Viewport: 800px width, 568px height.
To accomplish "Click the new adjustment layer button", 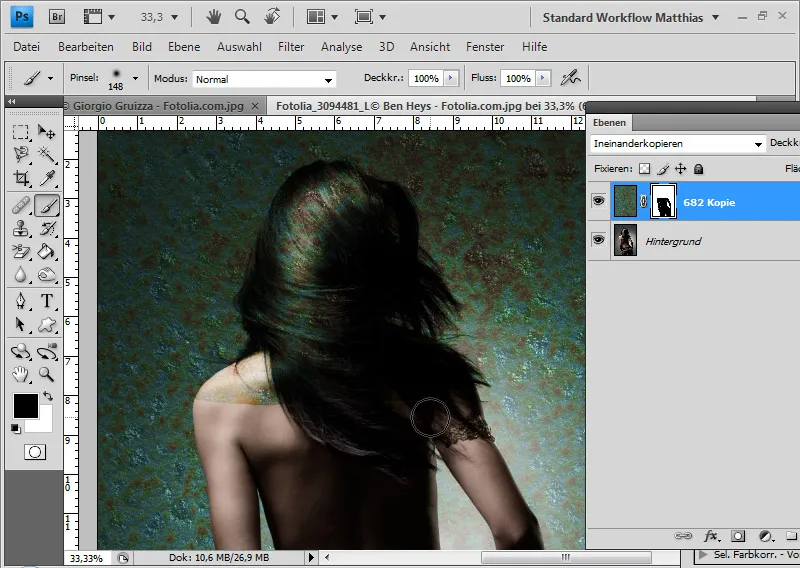I will (765, 536).
